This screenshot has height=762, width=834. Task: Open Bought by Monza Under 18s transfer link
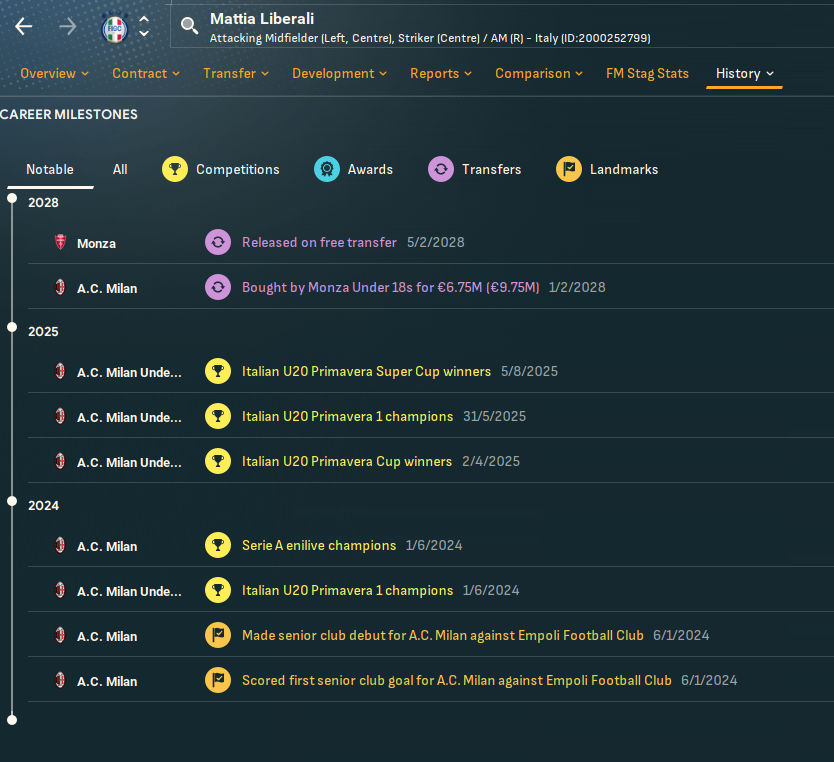point(390,287)
